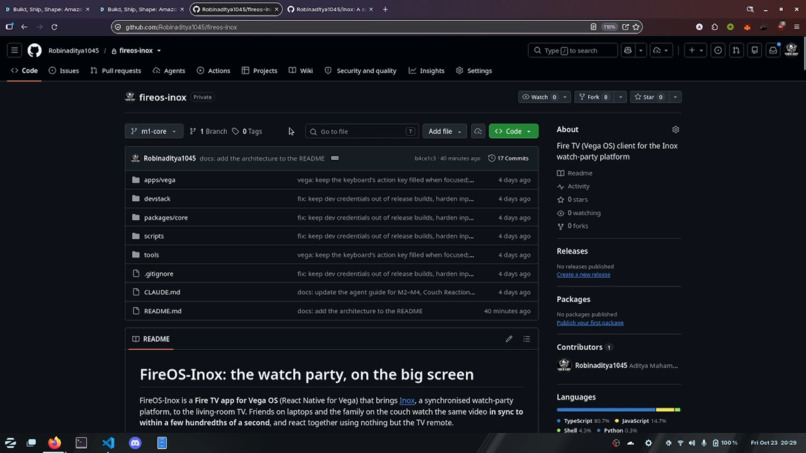806x453 pixels.
Task: Focus the Type / to search box
Action: tap(573, 50)
